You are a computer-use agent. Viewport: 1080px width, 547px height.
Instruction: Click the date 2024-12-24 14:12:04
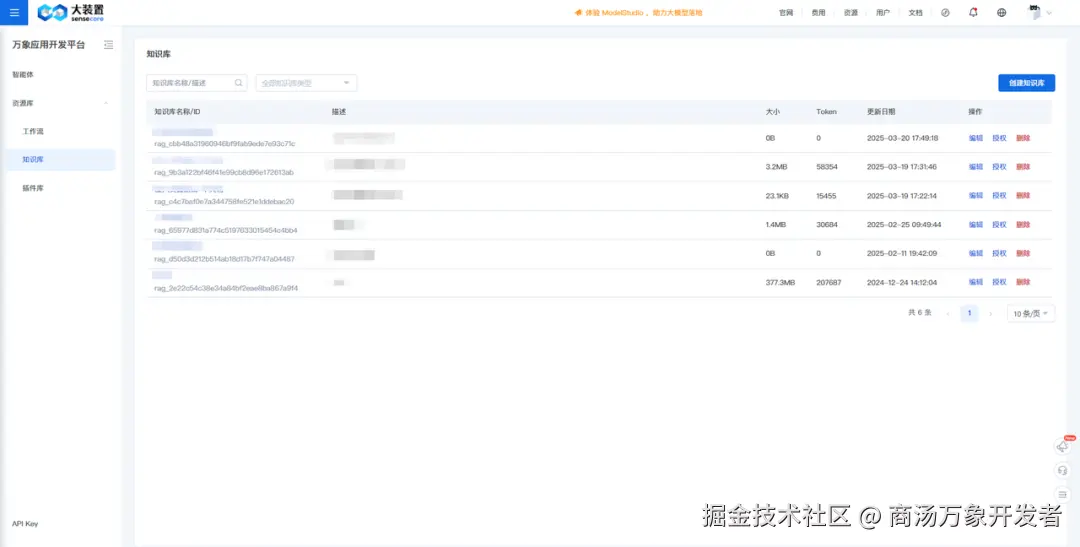tap(902, 282)
